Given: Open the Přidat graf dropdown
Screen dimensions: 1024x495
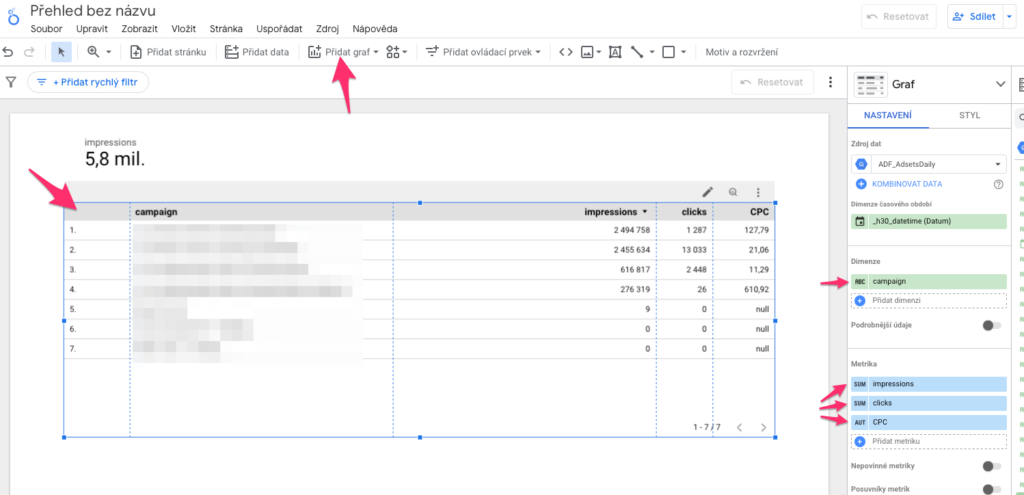Looking at the screenshot, I should 344,52.
